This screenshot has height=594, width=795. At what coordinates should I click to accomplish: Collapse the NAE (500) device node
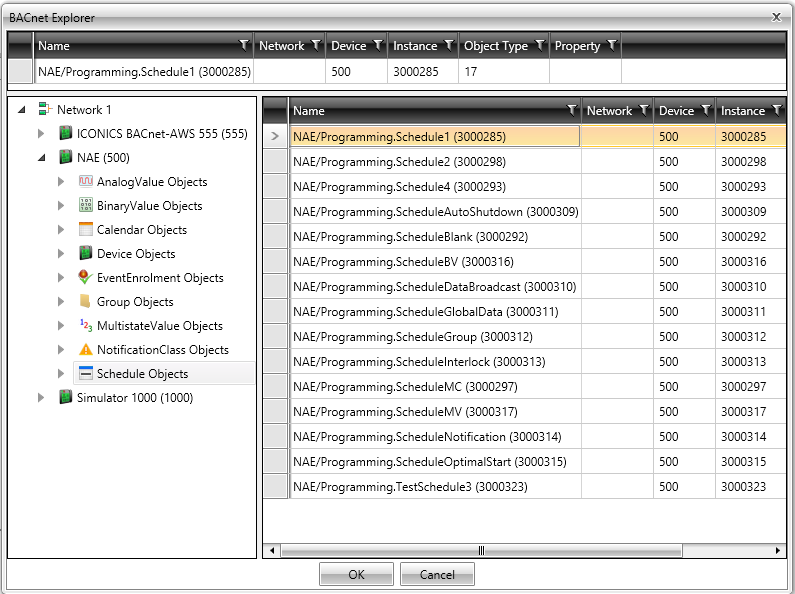[x=41, y=158]
